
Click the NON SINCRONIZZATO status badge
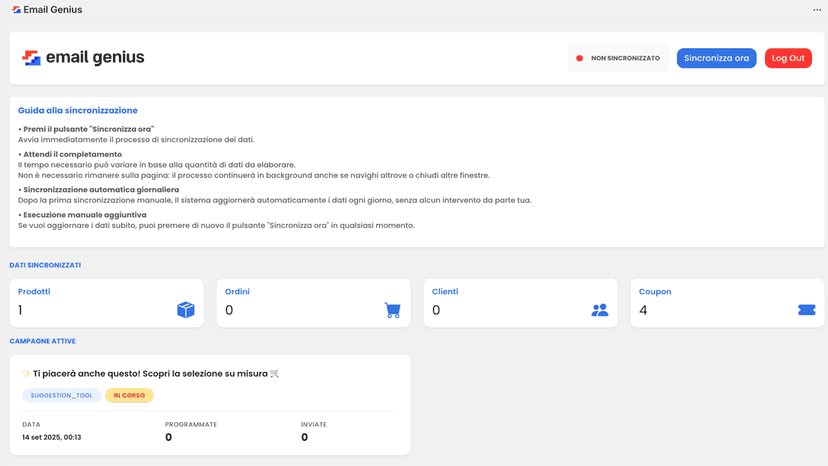(x=618, y=58)
